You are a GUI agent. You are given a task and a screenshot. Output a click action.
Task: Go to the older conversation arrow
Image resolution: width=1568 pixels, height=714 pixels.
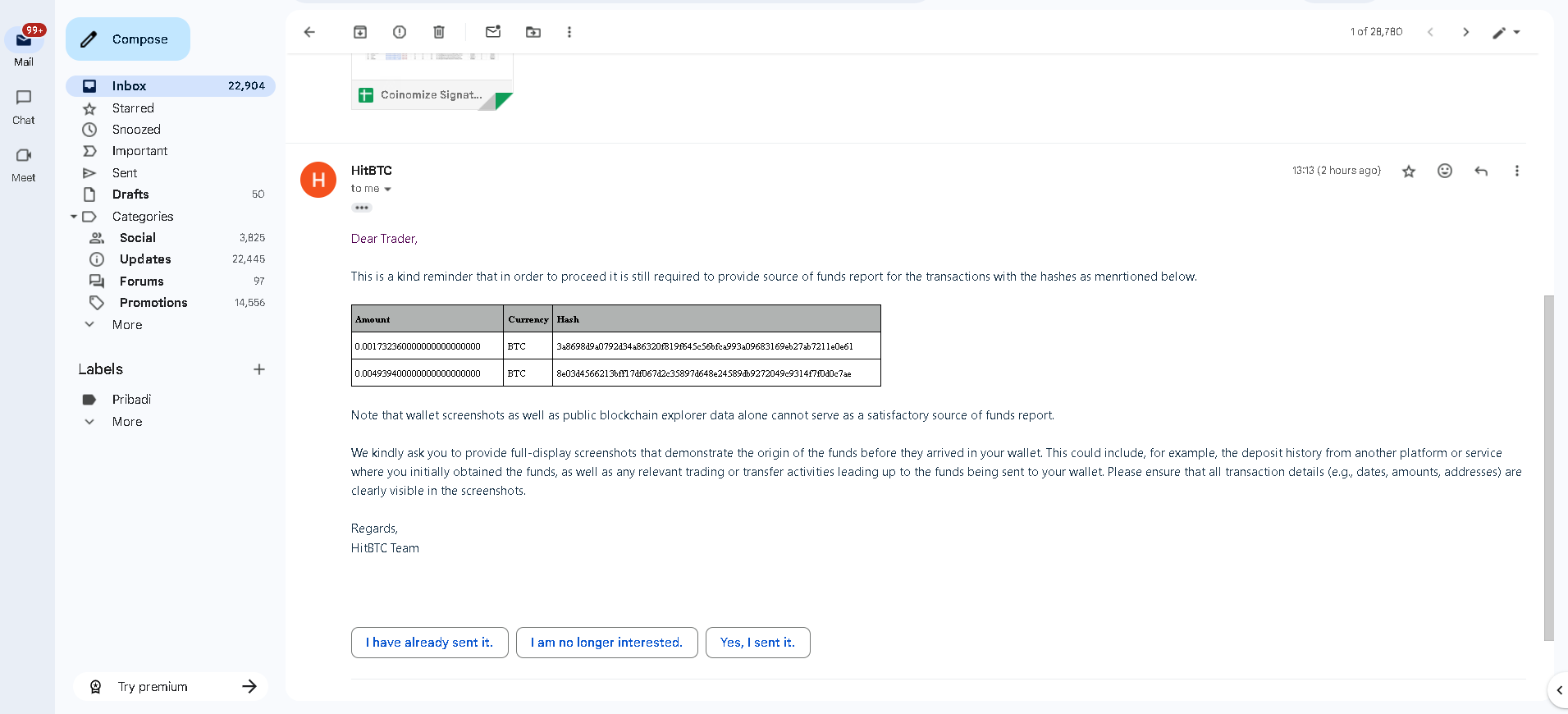(1466, 32)
